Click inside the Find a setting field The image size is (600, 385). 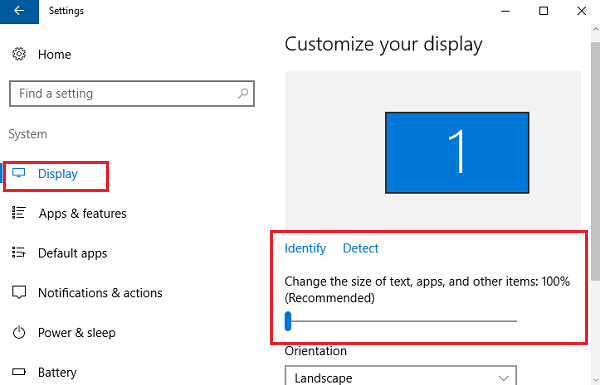coord(132,93)
